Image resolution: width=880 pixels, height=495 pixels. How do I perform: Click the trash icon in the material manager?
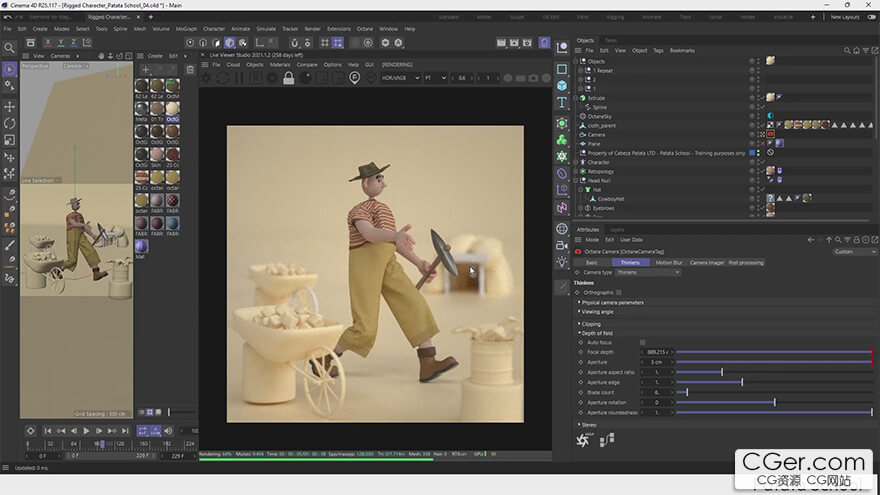coord(190,70)
